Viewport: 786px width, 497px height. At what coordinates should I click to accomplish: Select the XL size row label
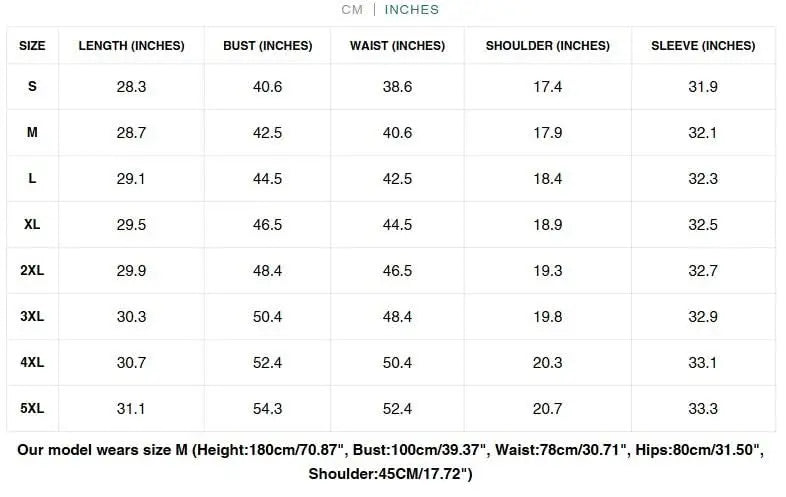click(x=32, y=225)
